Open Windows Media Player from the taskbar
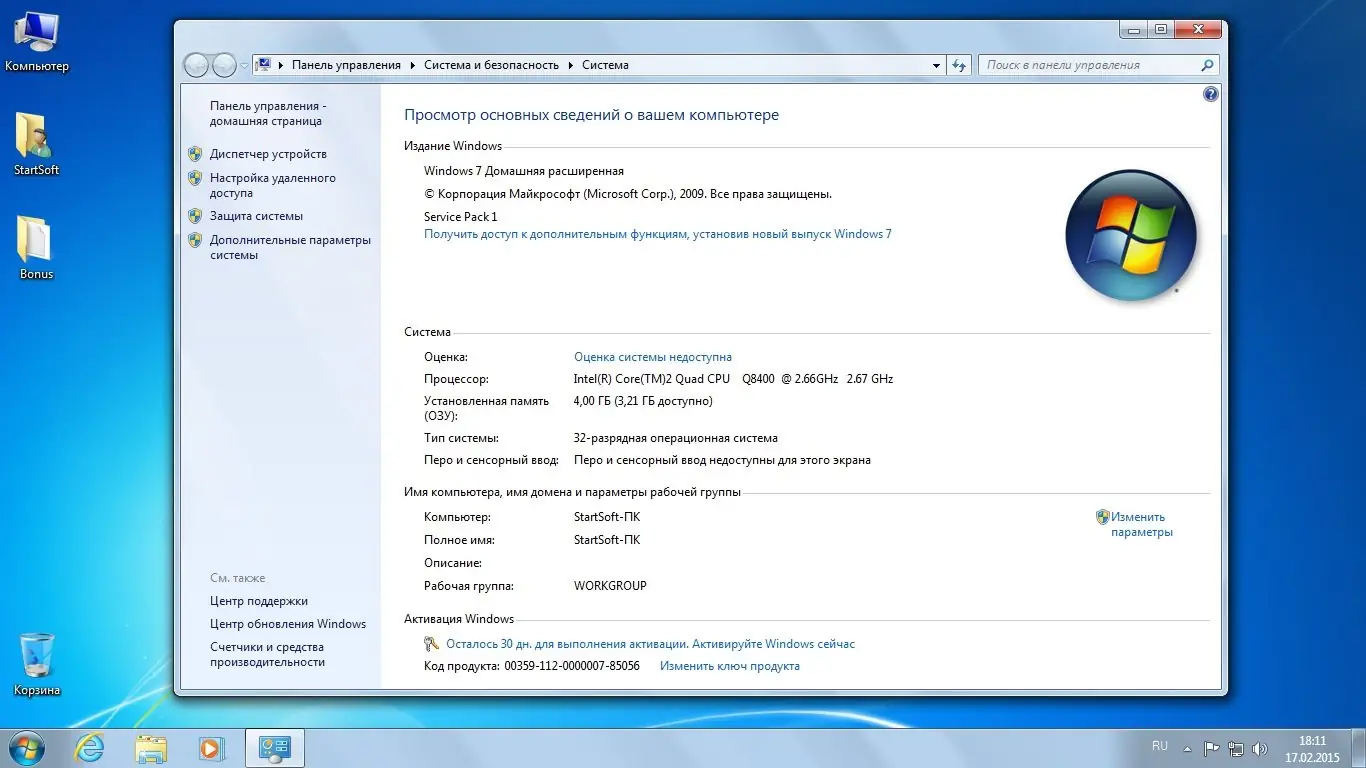 (211, 747)
